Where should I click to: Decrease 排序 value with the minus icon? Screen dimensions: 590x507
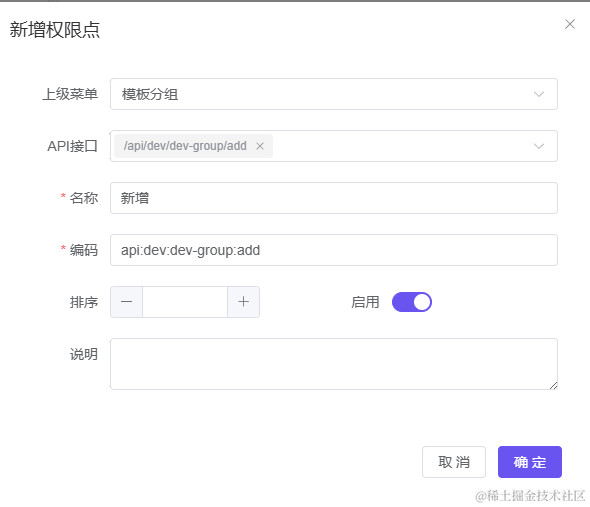[126, 302]
